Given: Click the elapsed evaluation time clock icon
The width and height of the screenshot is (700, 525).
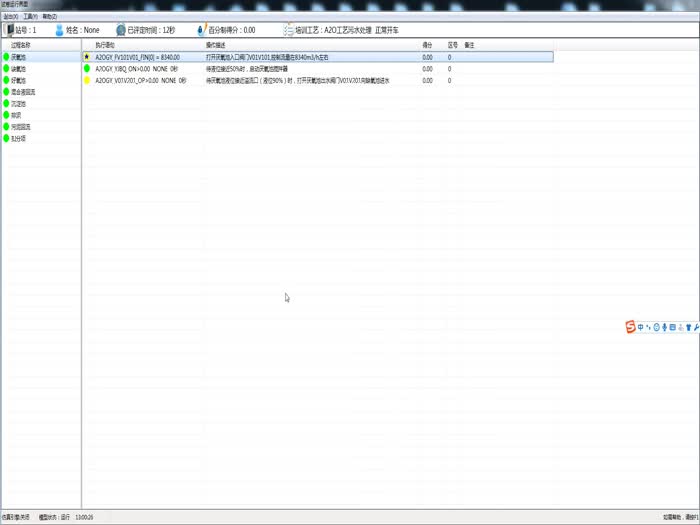Looking at the screenshot, I should click(120, 31).
